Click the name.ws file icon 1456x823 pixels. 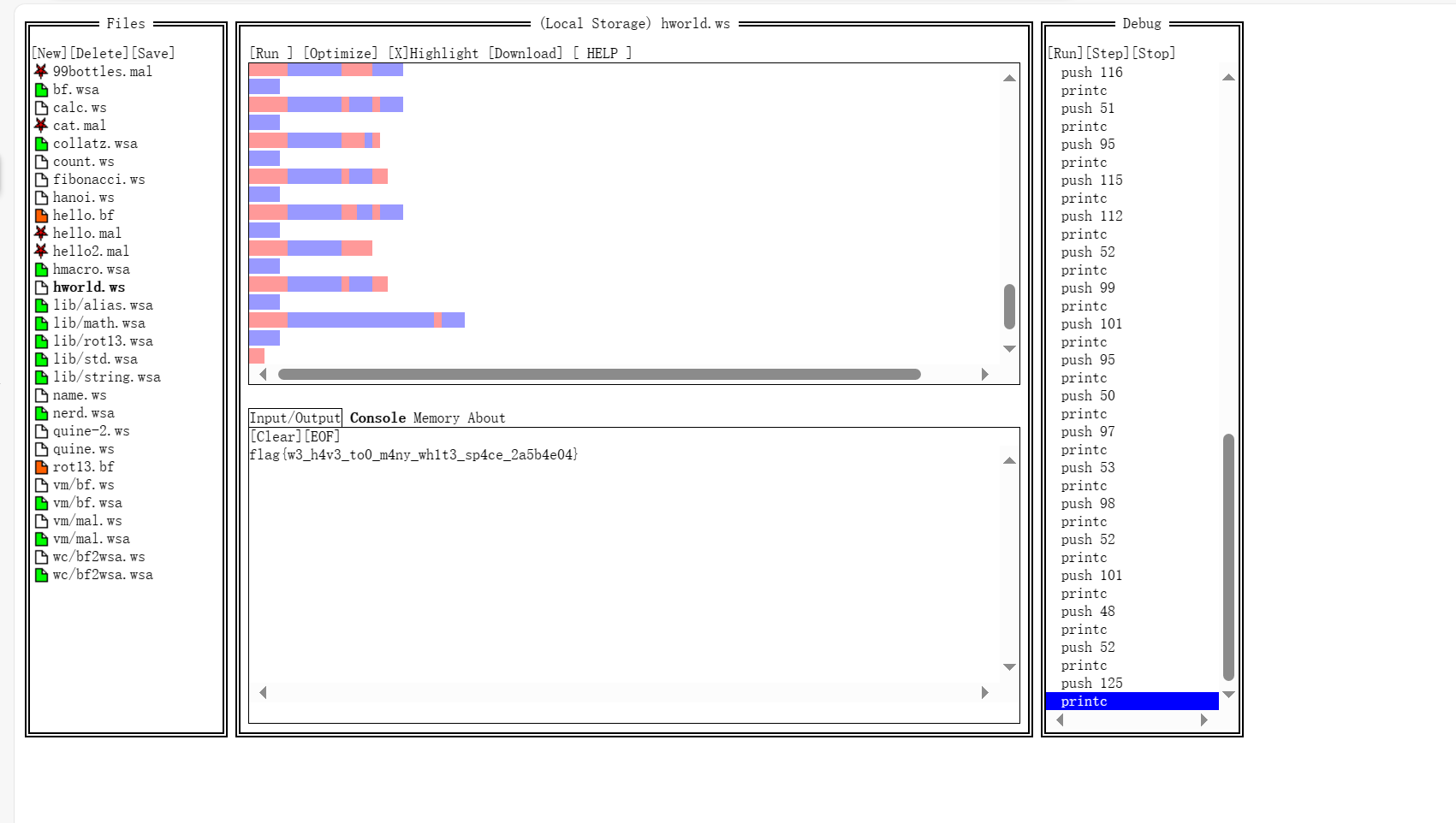pyautogui.click(x=41, y=395)
